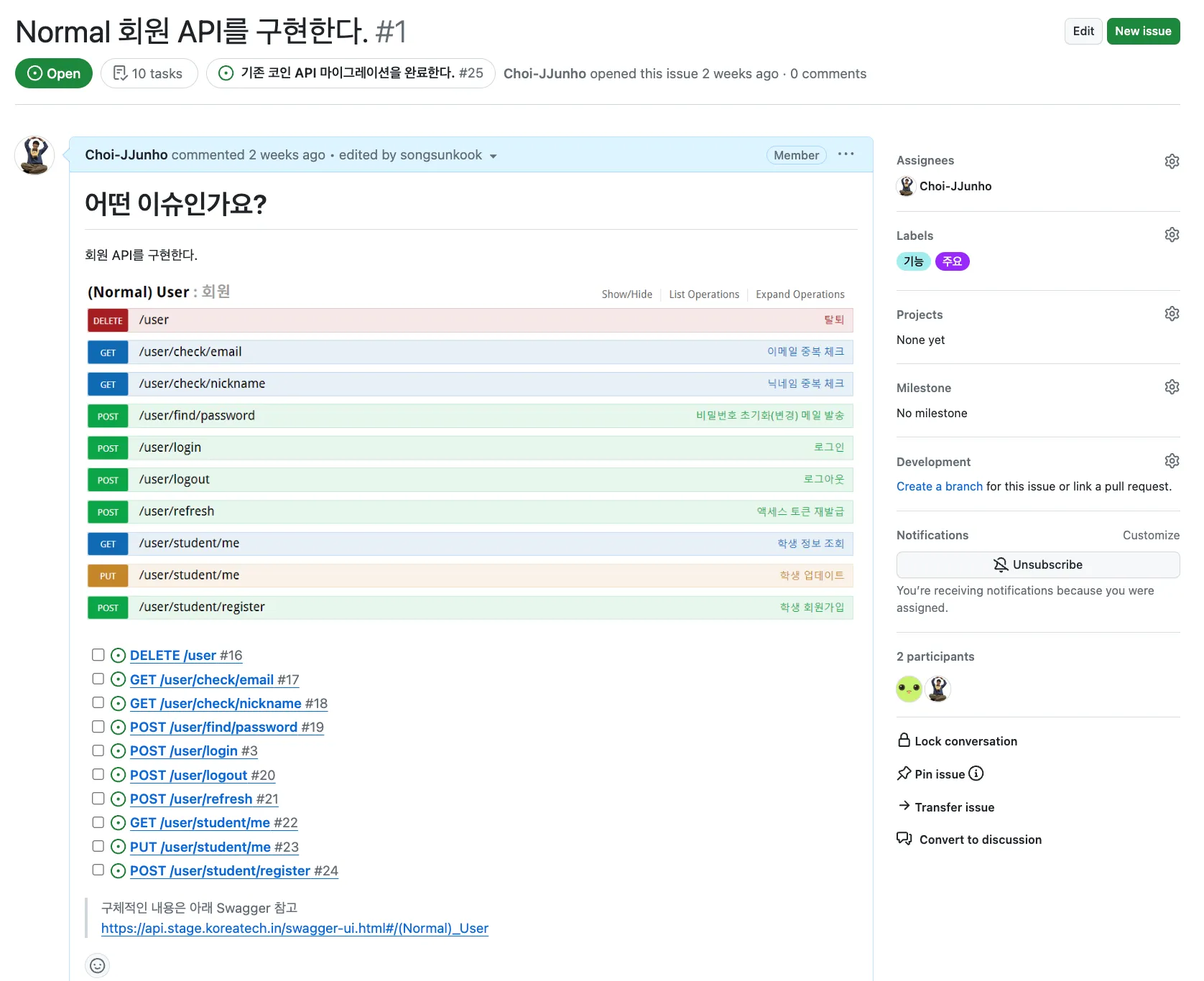Open the 10 tasks progress pill
The height and width of the screenshot is (981, 1204).
(149, 73)
